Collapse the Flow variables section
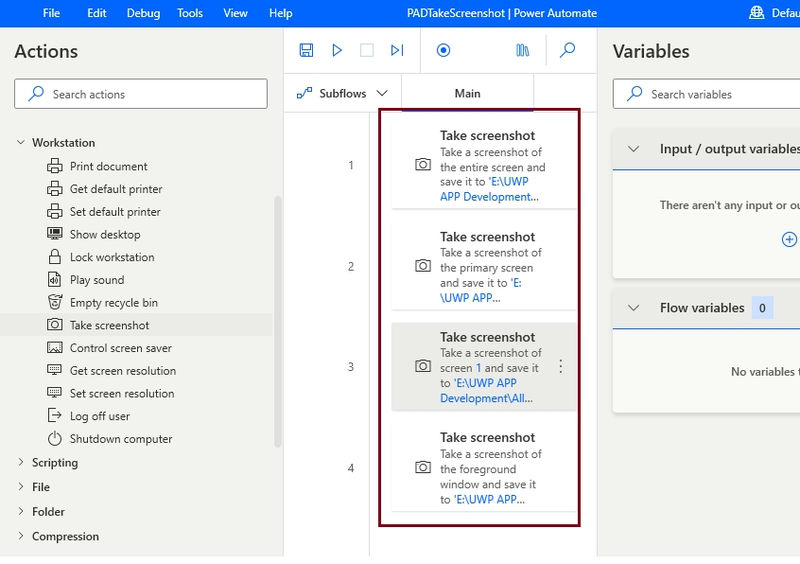This screenshot has width=800, height=564. (633, 308)
